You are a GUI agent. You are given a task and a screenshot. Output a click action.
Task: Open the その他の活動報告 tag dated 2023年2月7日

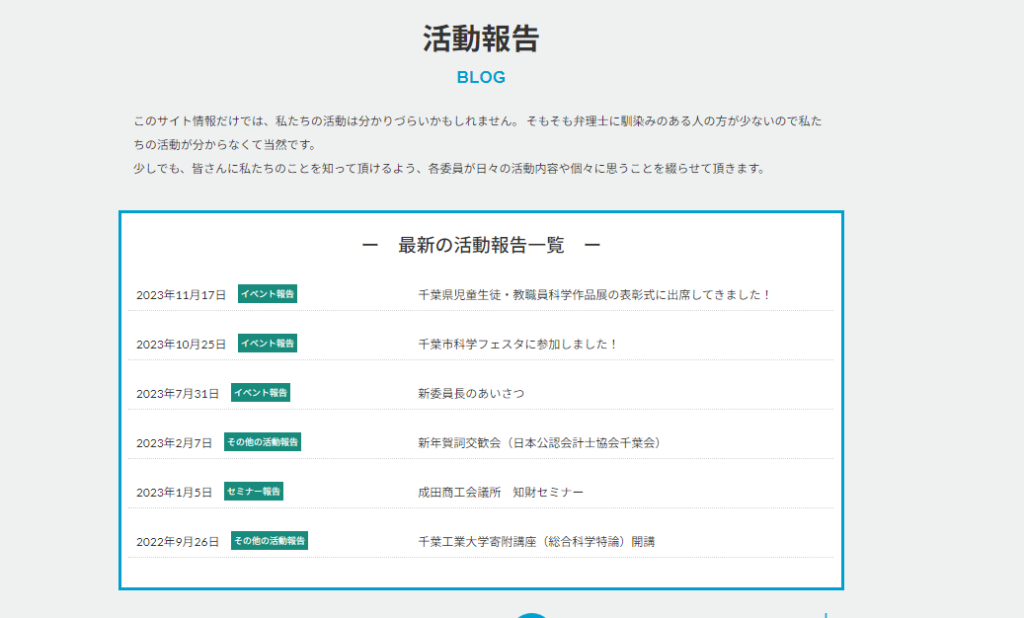(x=262, y=442)
